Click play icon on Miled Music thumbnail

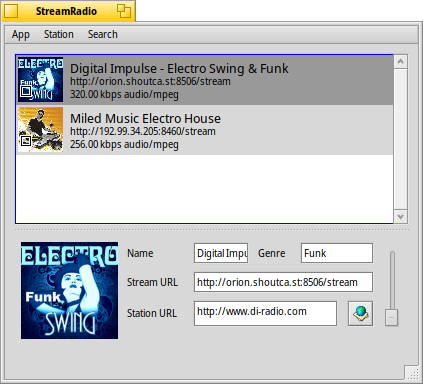[x=26, y=141]
